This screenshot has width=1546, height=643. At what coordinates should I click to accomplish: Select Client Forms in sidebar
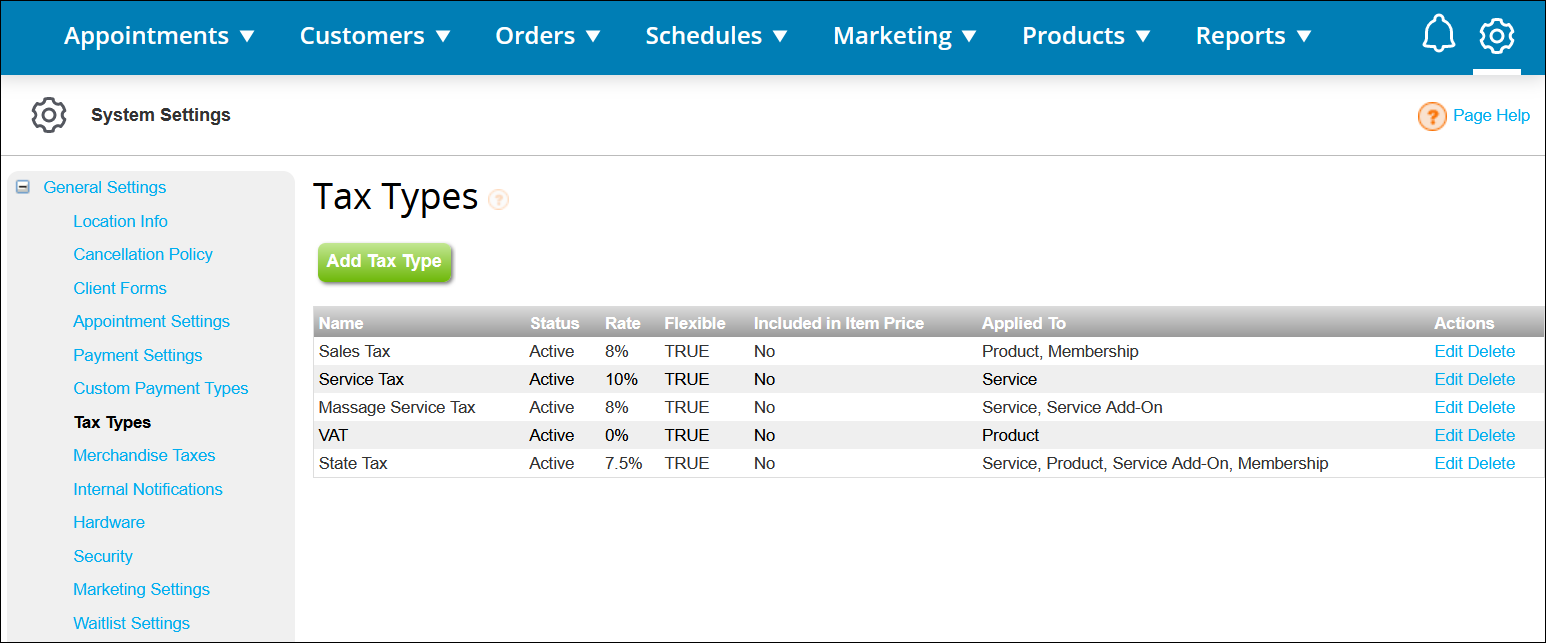[120, 288]
